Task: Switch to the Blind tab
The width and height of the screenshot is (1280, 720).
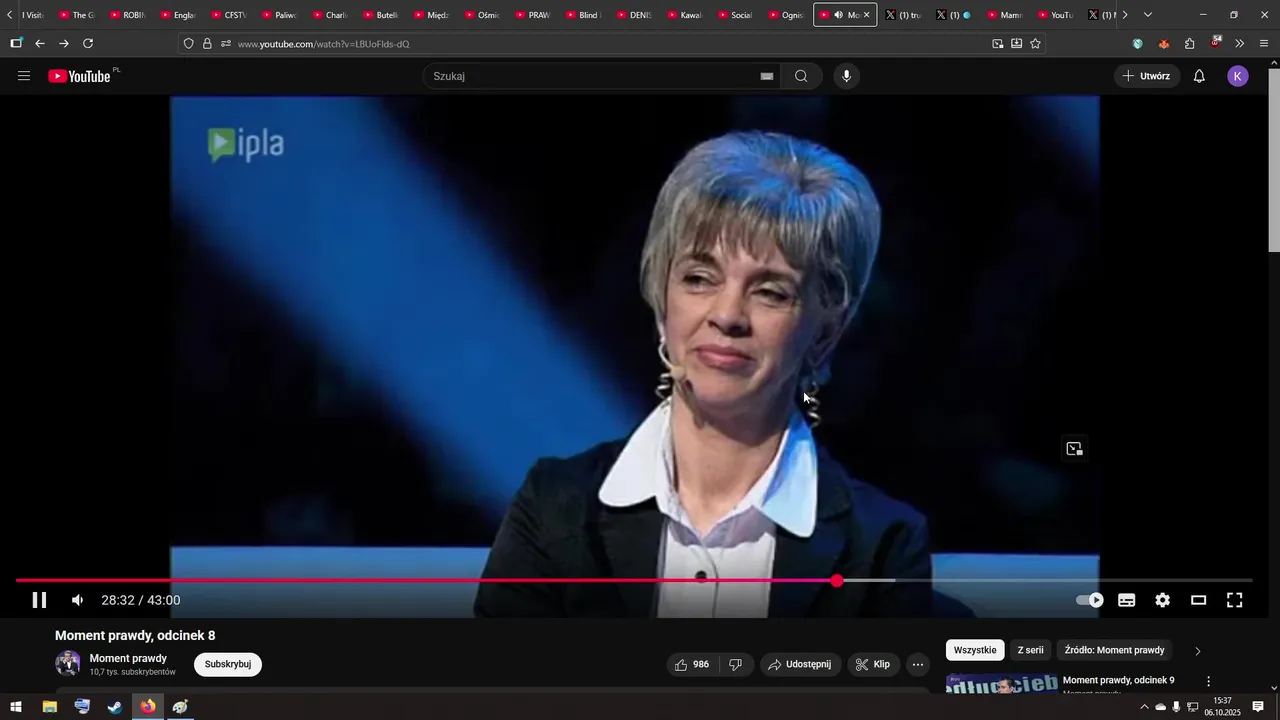Action: tap(584, 15)
